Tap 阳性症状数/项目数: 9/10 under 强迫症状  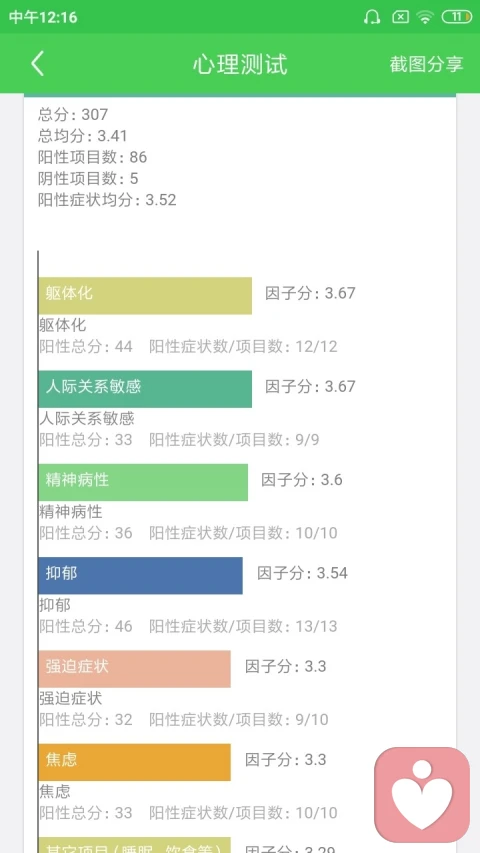click(x=239, y=719)
